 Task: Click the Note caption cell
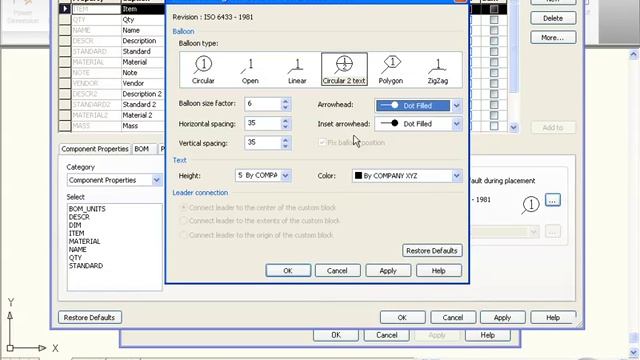[x=143, y=73]
